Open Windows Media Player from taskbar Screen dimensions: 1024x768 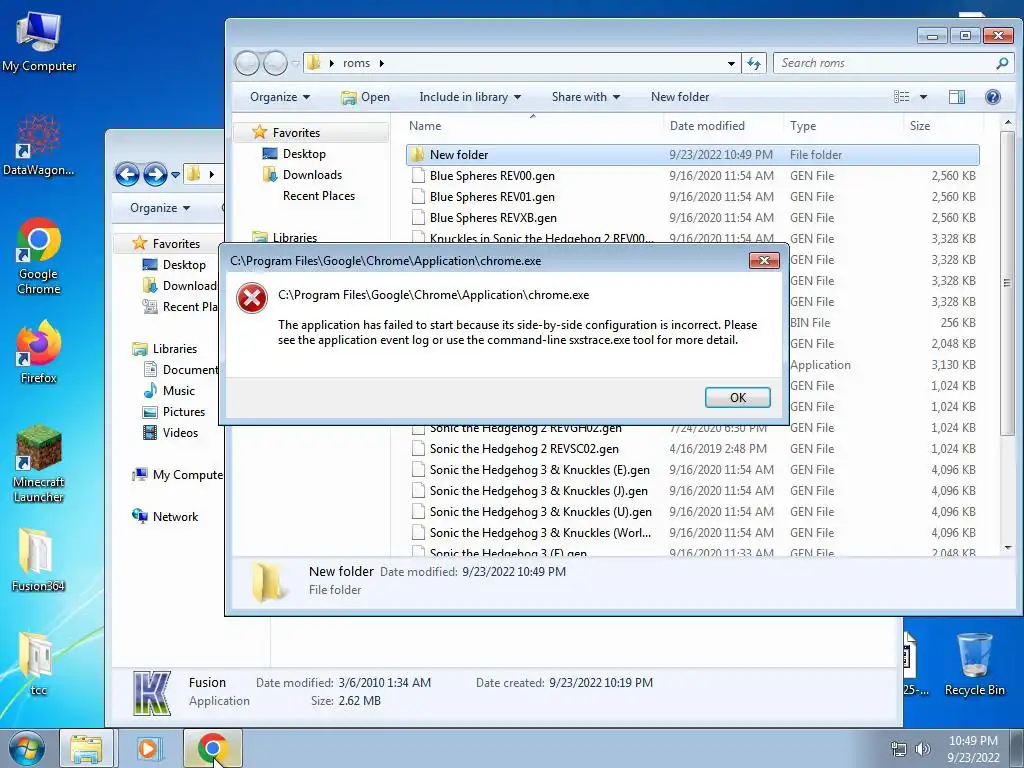(x=148, y=748)
